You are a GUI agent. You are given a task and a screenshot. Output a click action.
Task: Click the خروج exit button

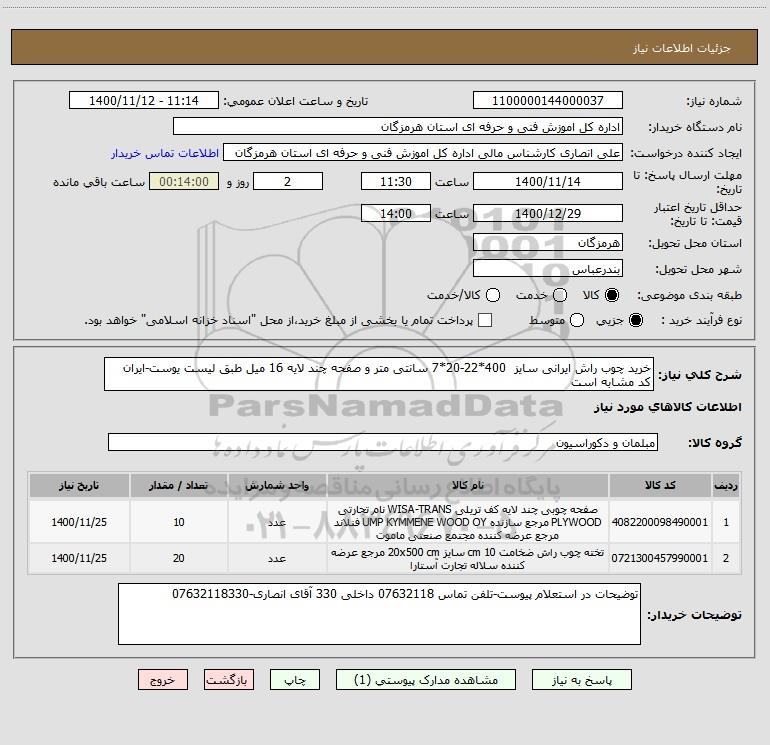coord(163,680)
